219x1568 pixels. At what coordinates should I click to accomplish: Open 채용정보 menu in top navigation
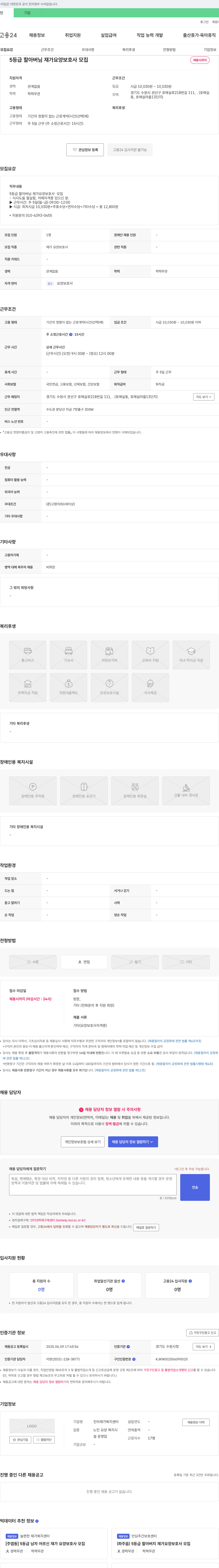click(37, 35)
